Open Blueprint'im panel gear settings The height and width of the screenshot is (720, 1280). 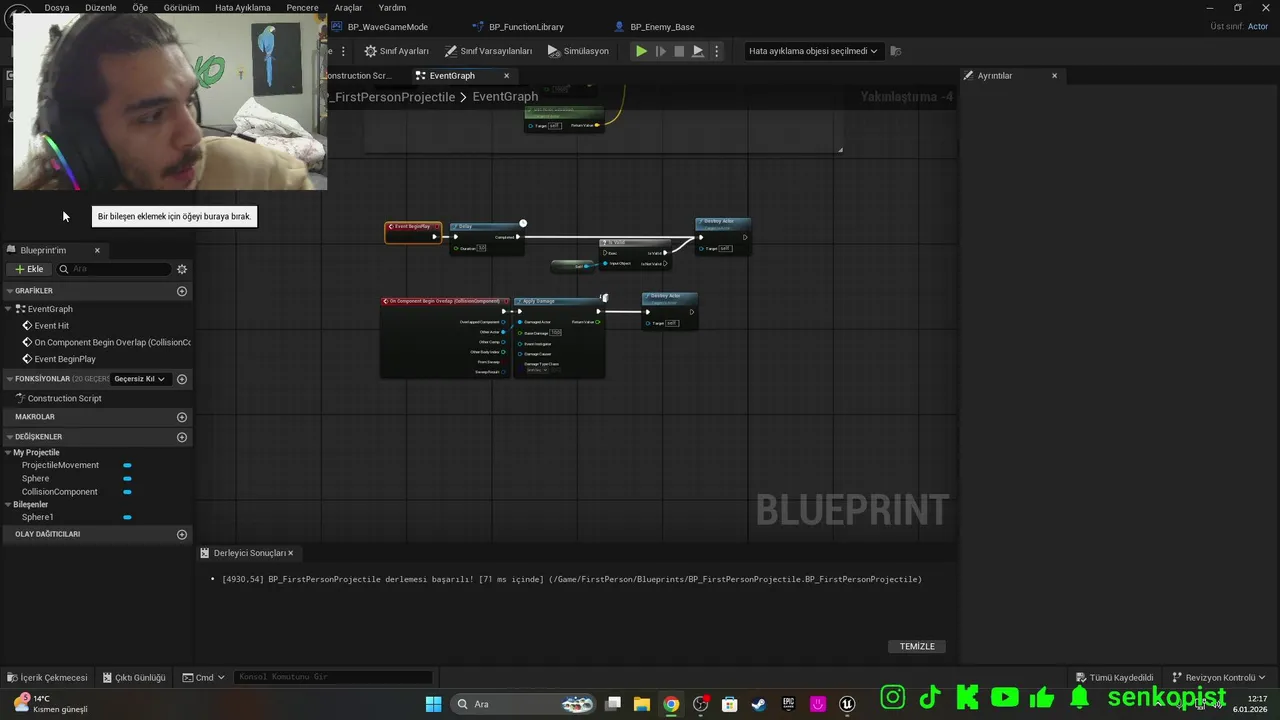click(182, 269)
